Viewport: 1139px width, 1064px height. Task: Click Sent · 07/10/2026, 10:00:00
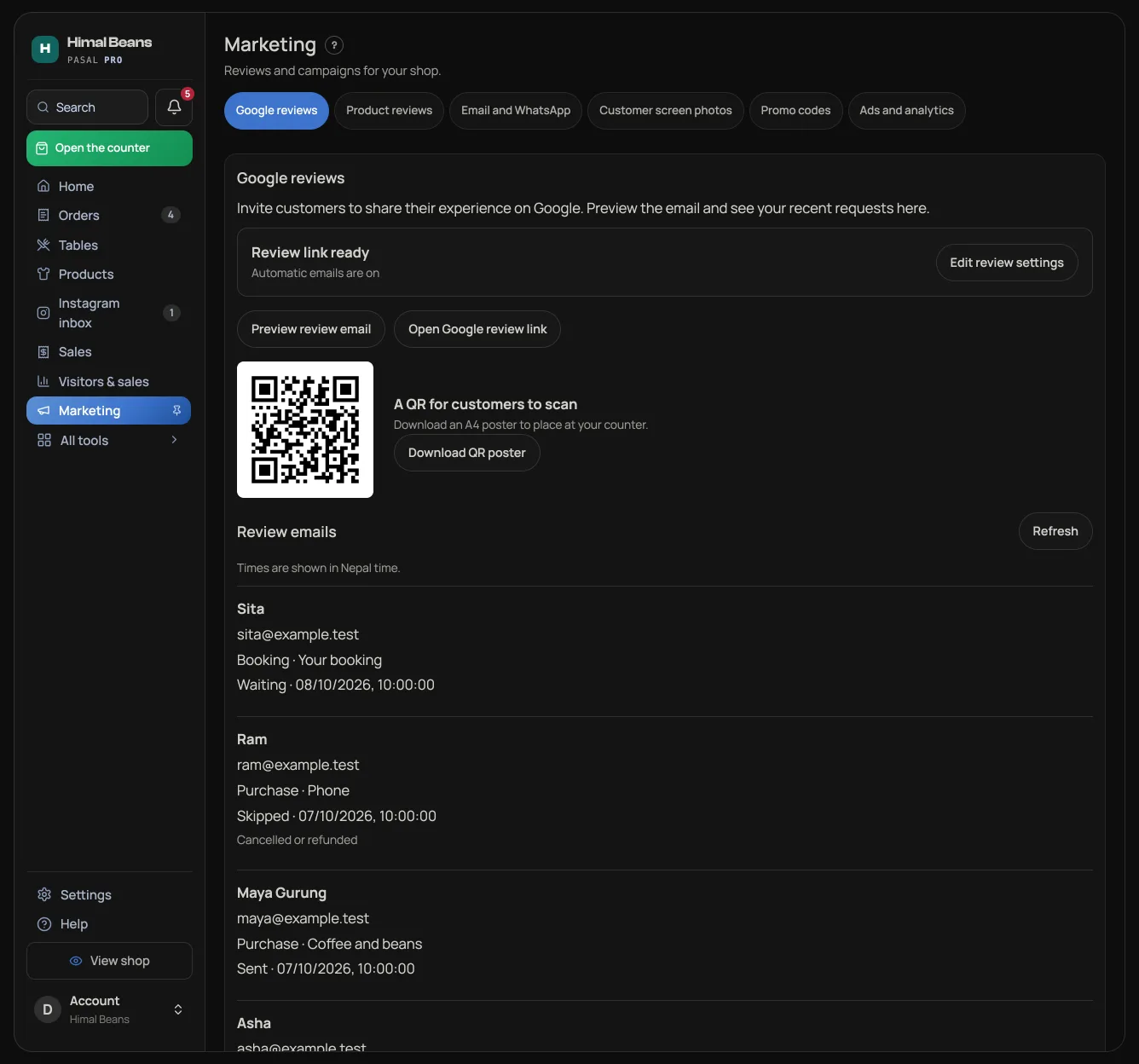[326, 969]
